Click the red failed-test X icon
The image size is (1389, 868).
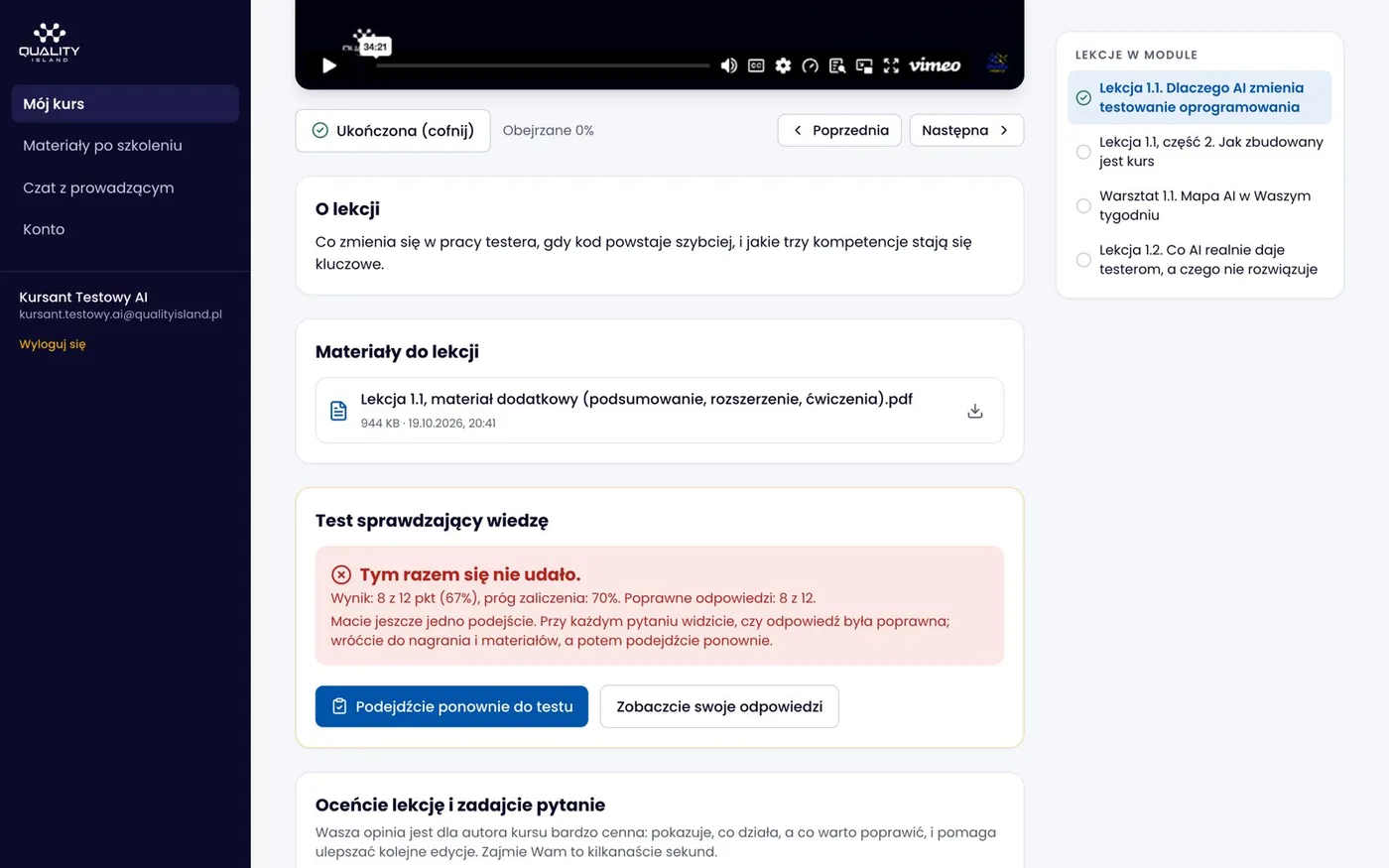coord(341,574)
